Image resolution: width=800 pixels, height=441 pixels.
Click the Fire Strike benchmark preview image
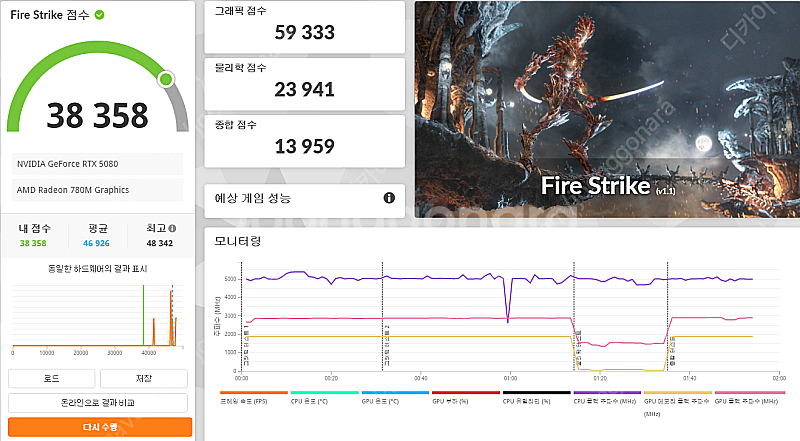(x=607, y=109)
